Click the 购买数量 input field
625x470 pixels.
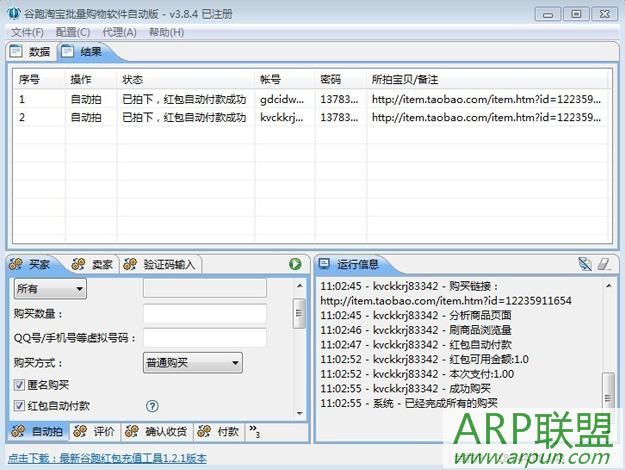[205, 314]
